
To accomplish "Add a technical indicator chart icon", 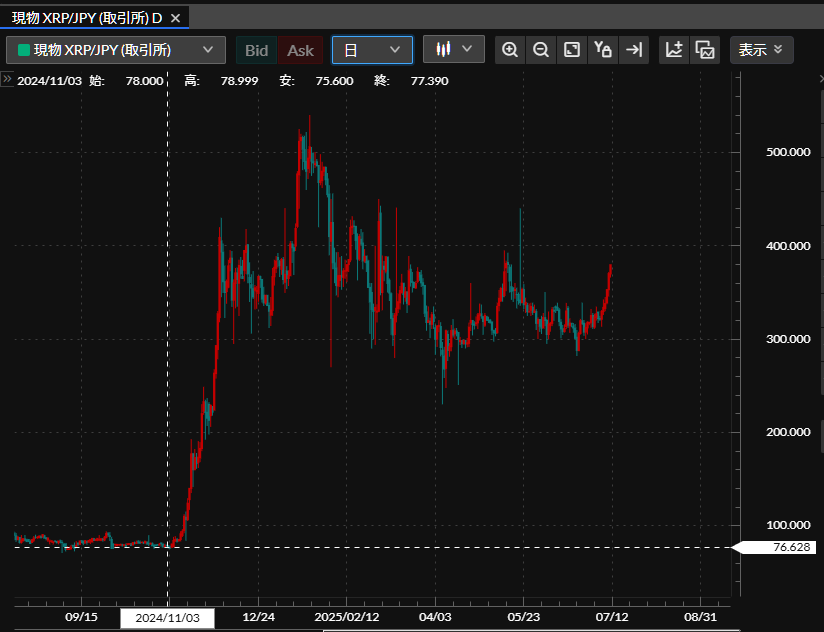I will (x=674, y=50).
